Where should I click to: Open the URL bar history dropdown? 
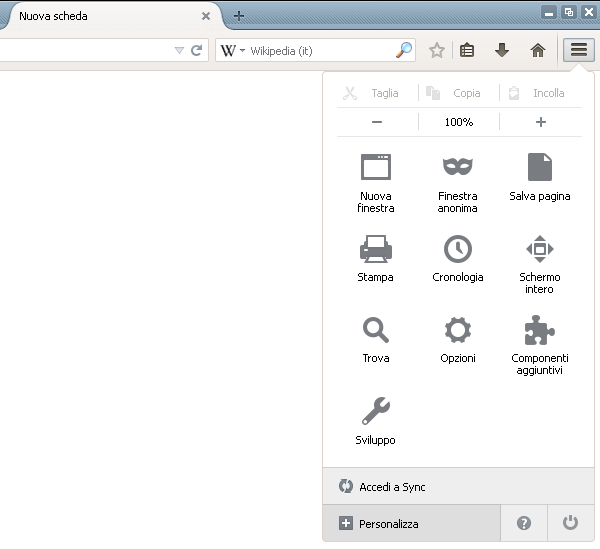pos(179,50)
